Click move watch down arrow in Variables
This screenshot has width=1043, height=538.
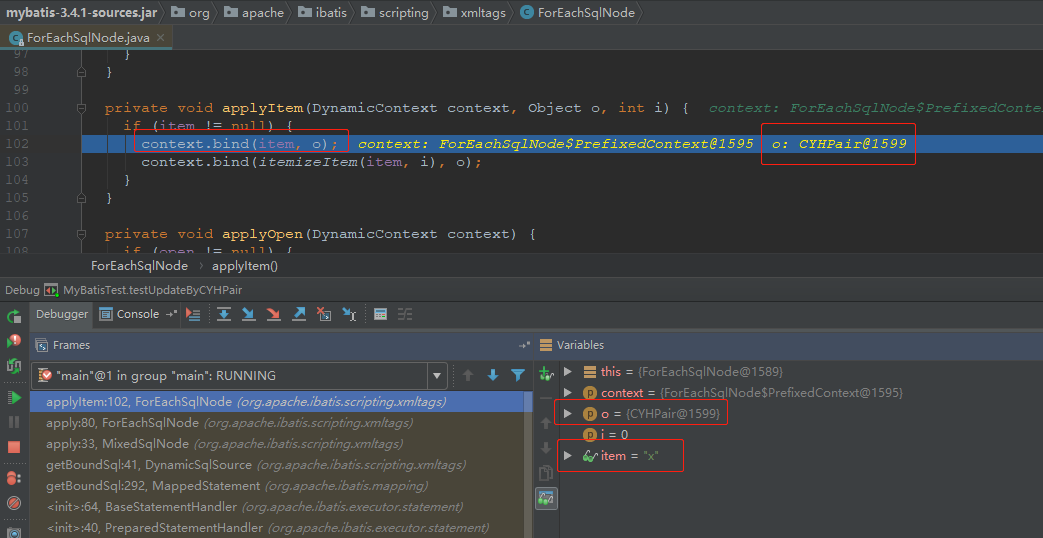tap(546, 448)
